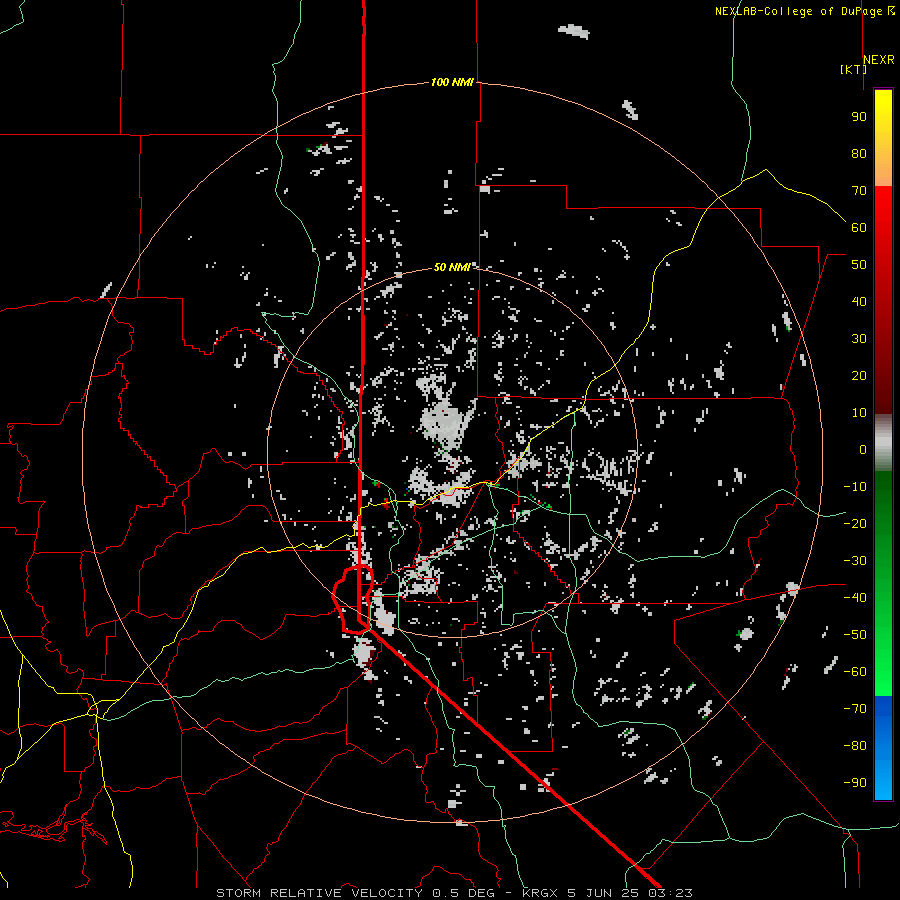900x900 pixels.
Task: Click the 90 value on velocity scale
Action: [859, 117]
